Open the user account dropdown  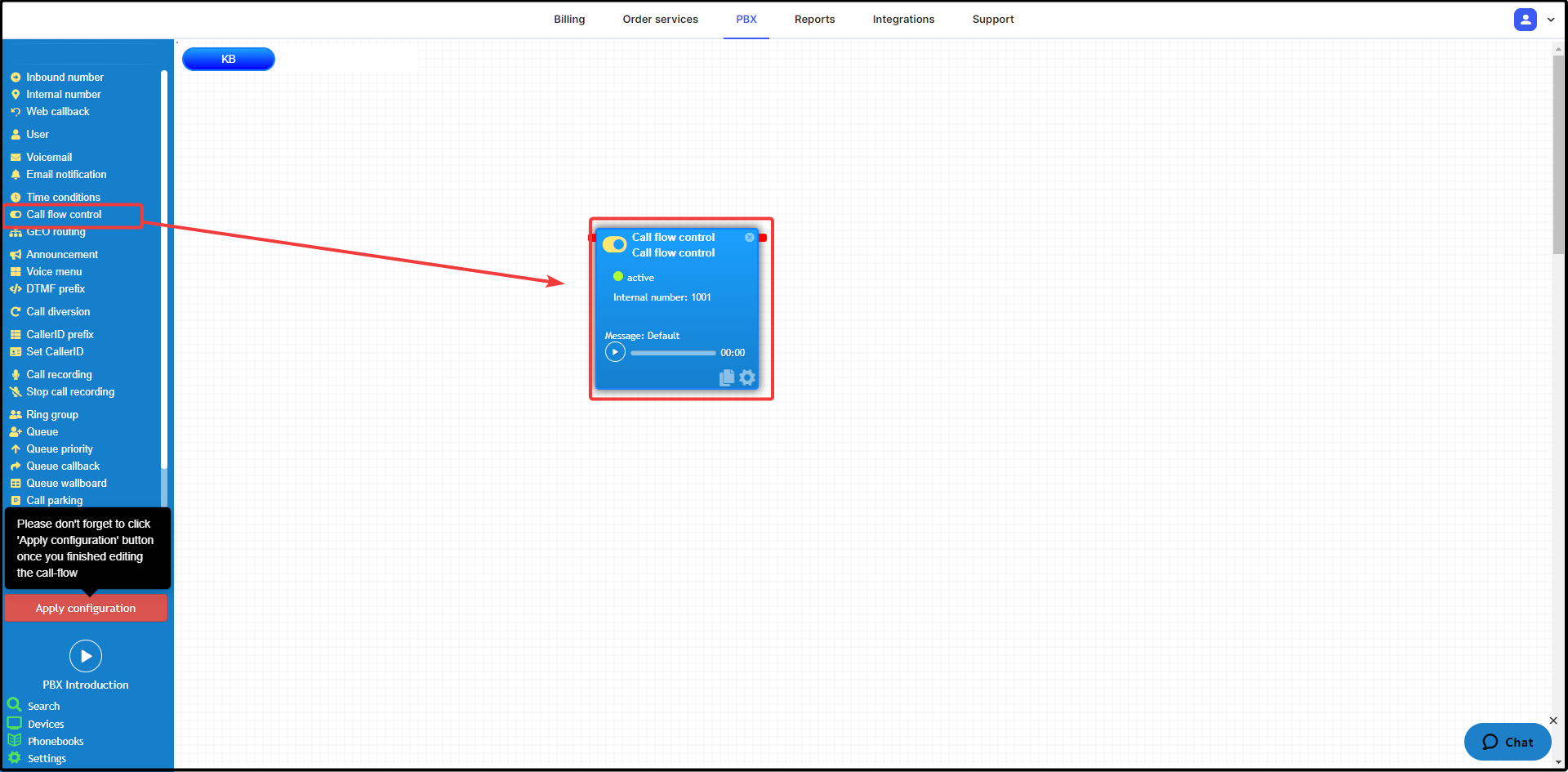tap(1551, 20)
